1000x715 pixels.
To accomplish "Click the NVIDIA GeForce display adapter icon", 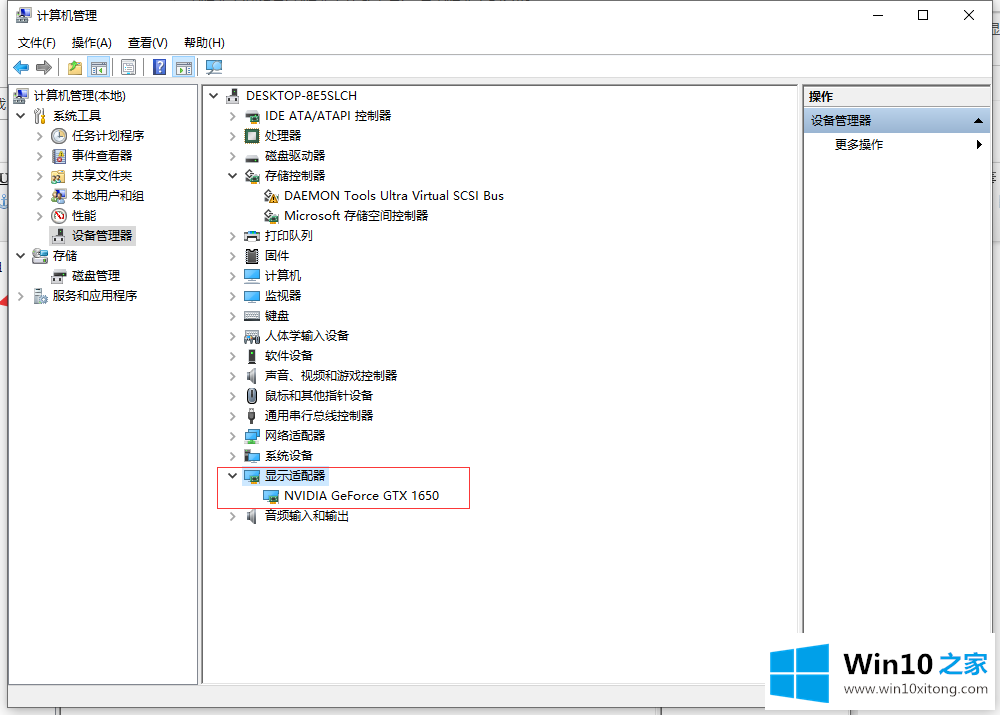I will click(x=271, y=496).
